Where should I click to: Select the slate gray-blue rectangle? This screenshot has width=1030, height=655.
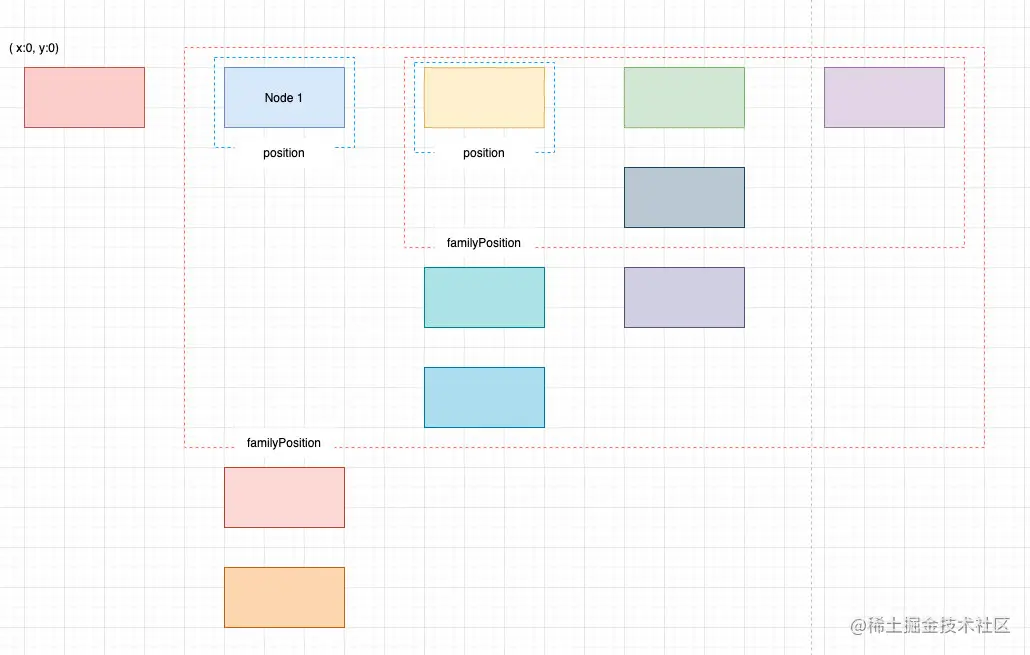pos(684,197)
